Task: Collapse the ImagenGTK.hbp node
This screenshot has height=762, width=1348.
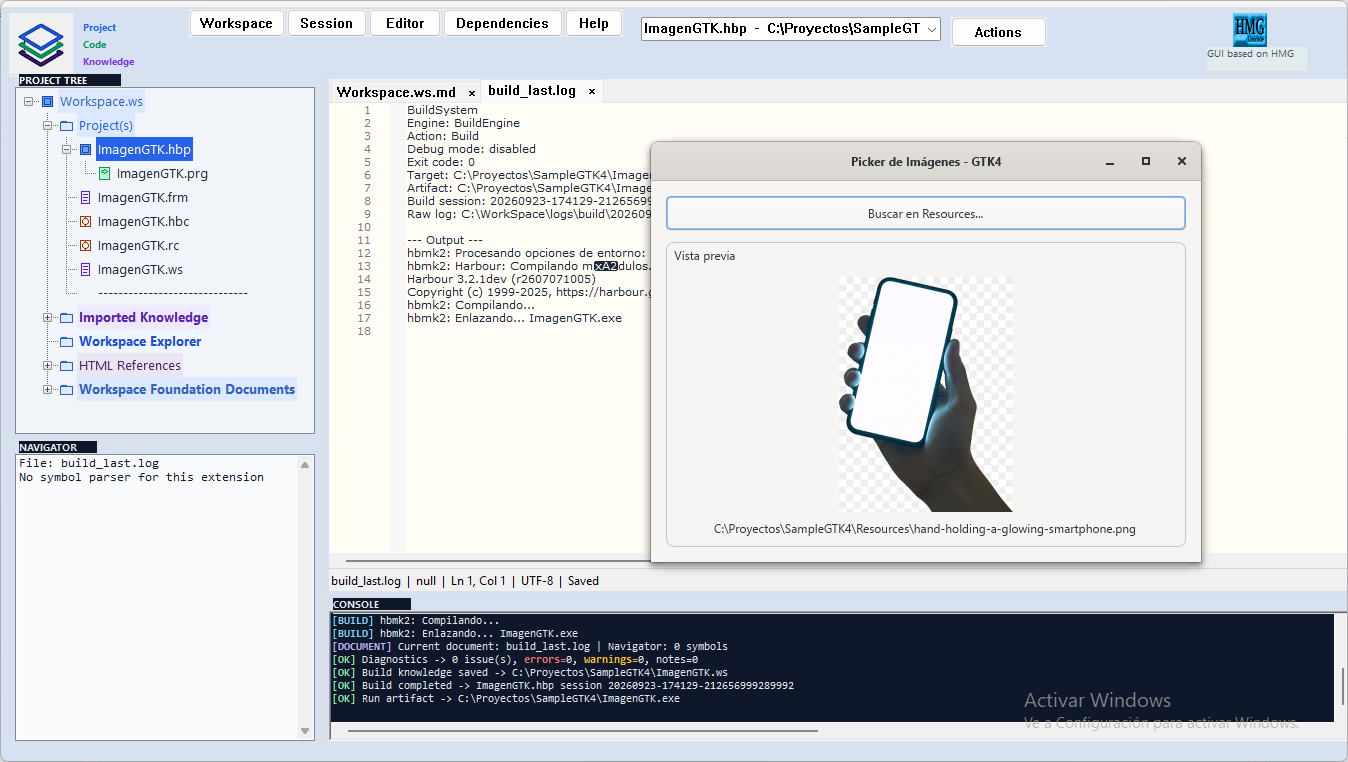Action: click(x=67, y=150)
